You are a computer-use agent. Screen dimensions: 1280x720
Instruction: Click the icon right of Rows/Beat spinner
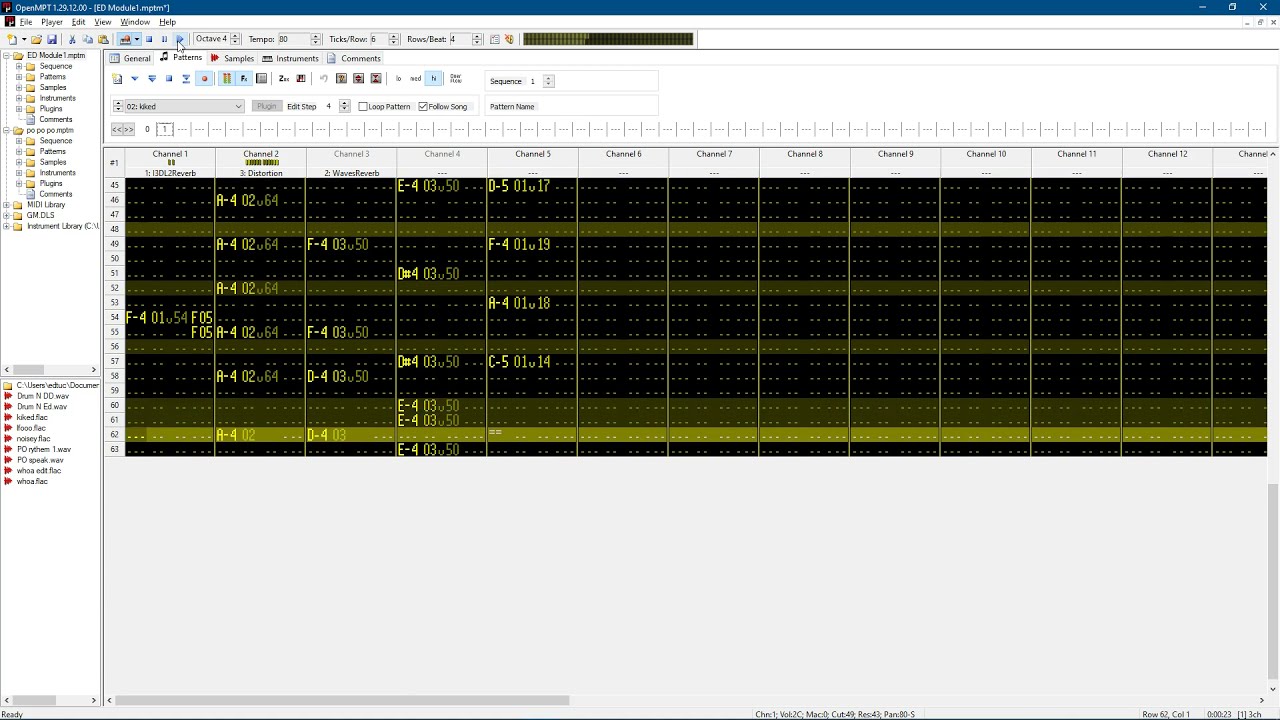tap(494, 39)
